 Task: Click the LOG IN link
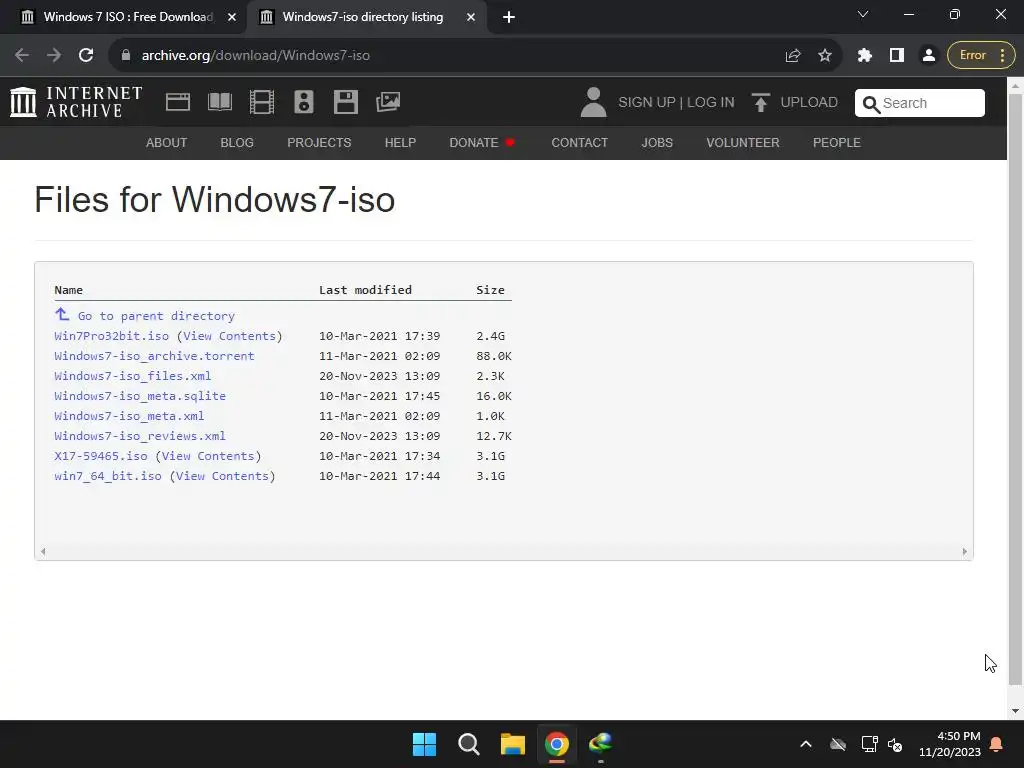[x=711, y=103]
